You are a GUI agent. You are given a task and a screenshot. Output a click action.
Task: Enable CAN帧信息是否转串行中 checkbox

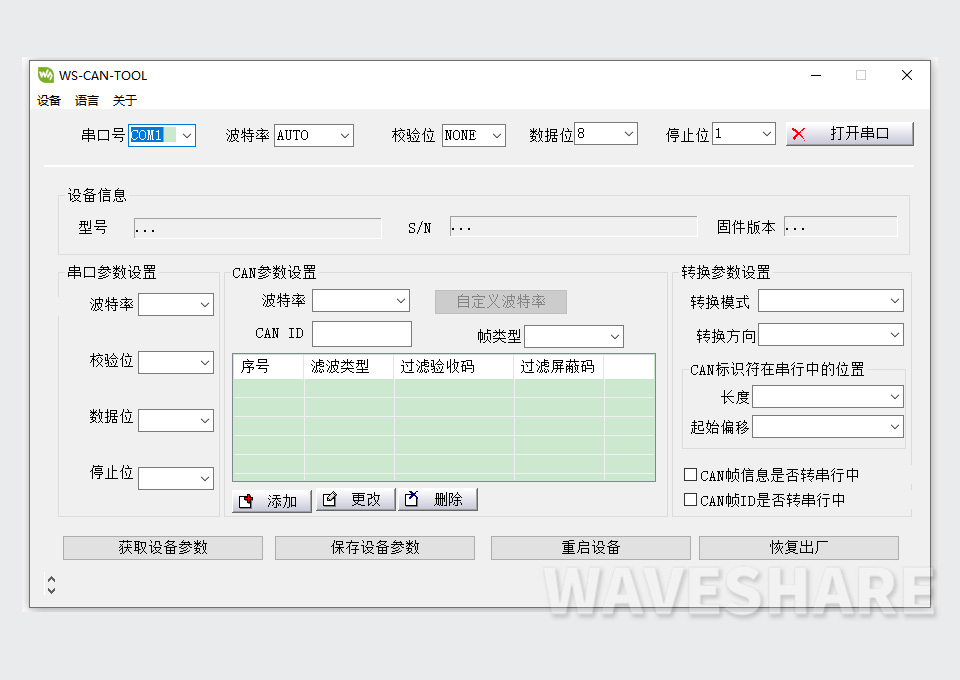[x=689, y=474]
